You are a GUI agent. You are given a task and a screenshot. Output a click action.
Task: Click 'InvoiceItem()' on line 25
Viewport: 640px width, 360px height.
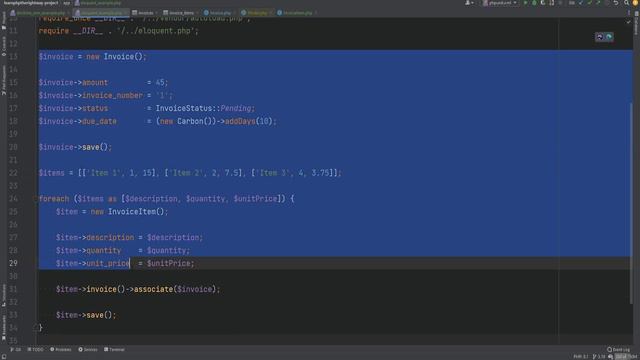(136, 212)
